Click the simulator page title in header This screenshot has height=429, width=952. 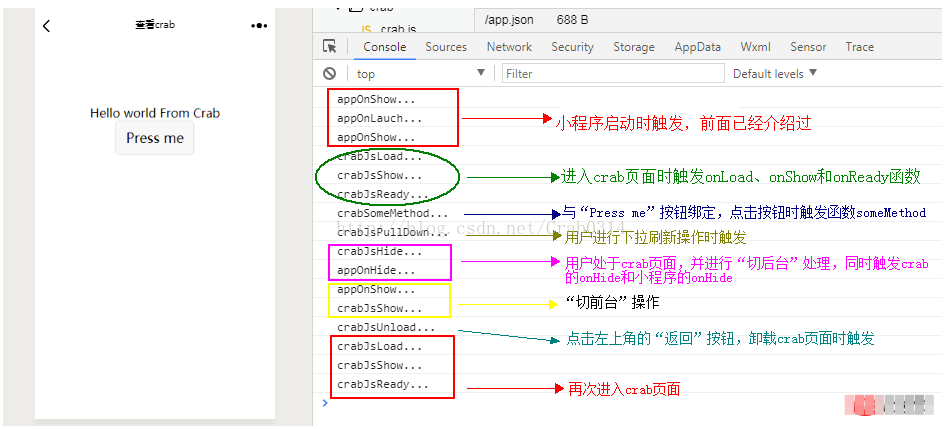coord(155,25)
